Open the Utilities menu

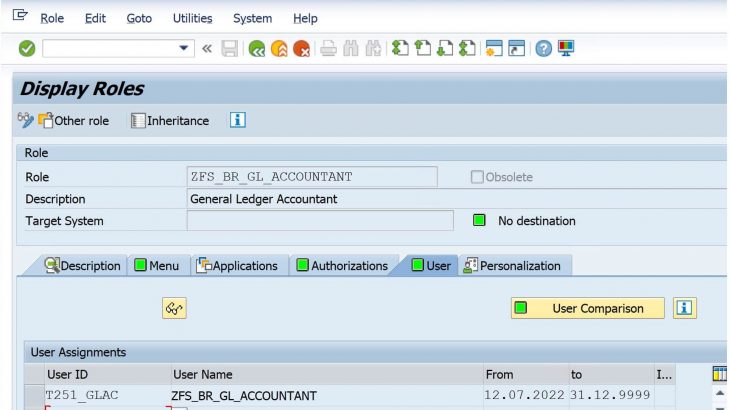click(193, 18)
